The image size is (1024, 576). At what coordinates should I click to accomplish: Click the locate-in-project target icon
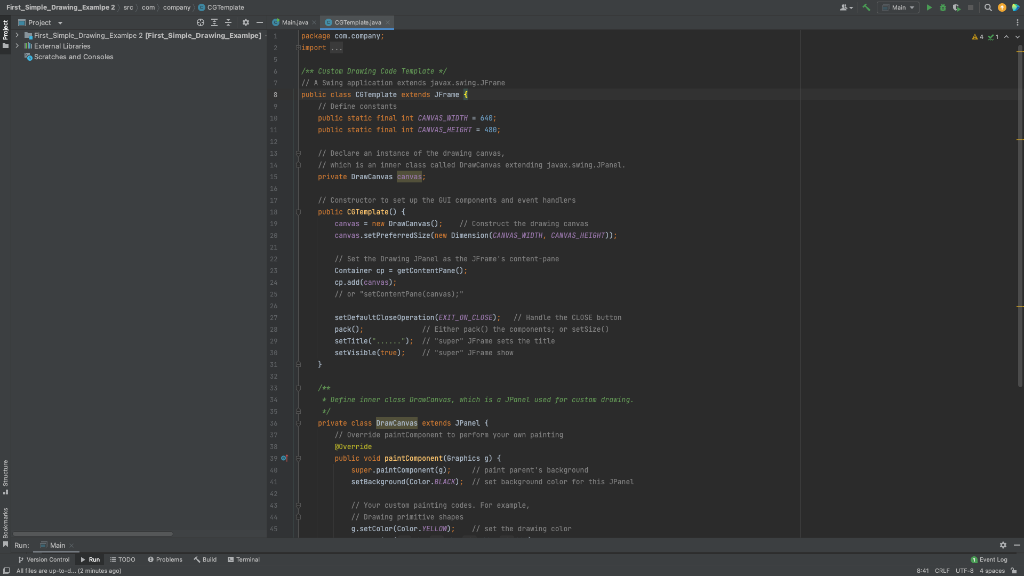point(200,22)
